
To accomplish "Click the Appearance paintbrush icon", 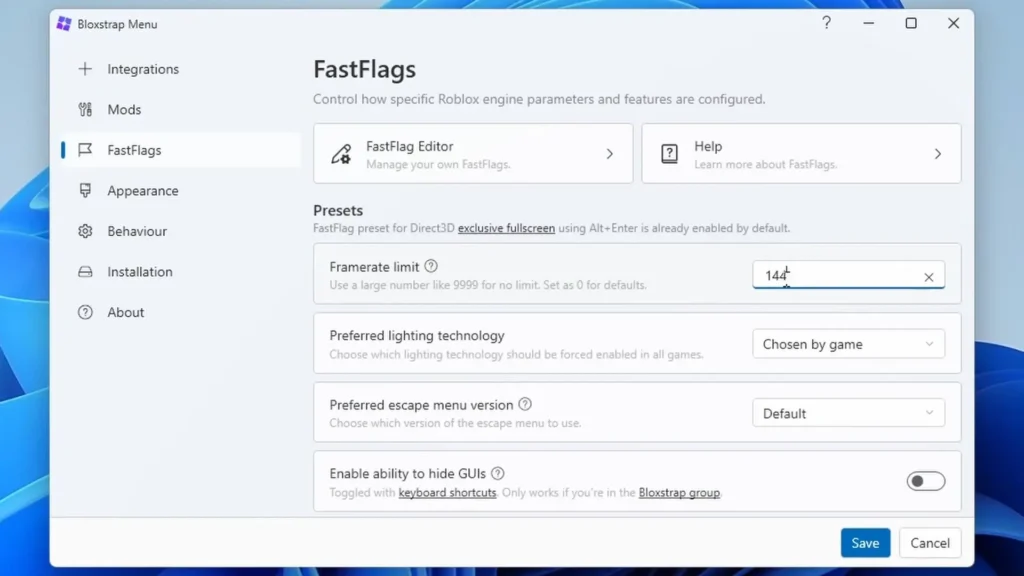I will (85, 190).
